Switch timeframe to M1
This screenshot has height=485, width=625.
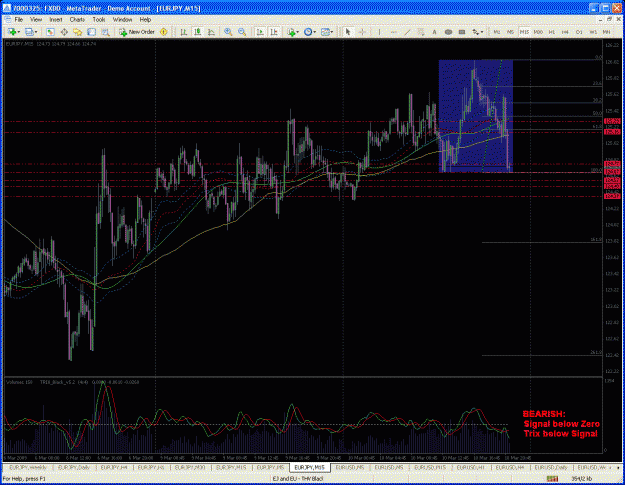pyautogui.click(x=497, y=32)
